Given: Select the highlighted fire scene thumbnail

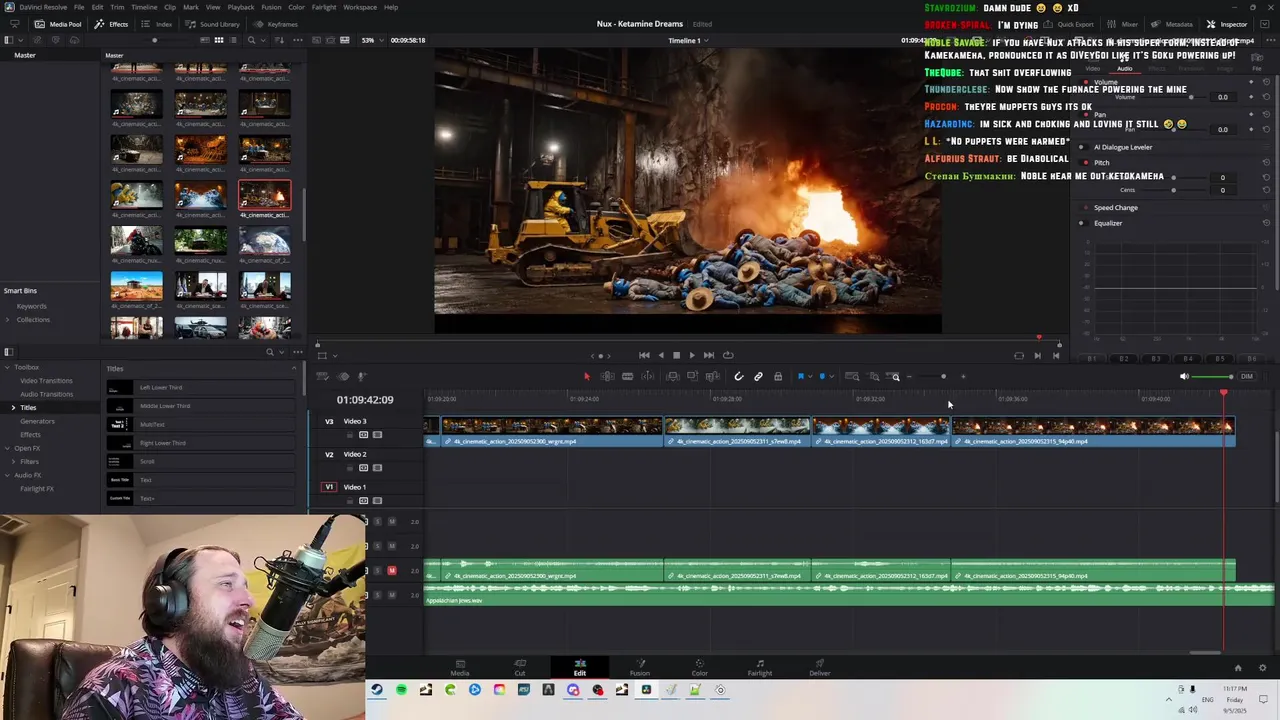Looking at the screenshot, I should (264, 195).
